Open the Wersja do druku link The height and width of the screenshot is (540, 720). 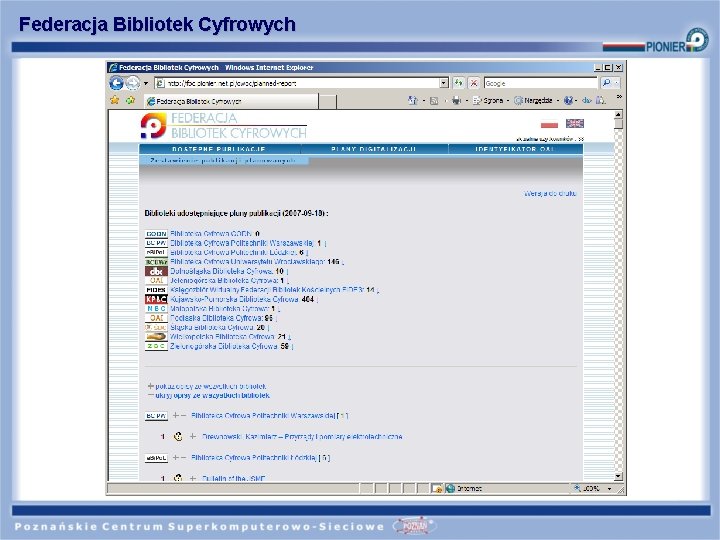click(x=550, y=193)
